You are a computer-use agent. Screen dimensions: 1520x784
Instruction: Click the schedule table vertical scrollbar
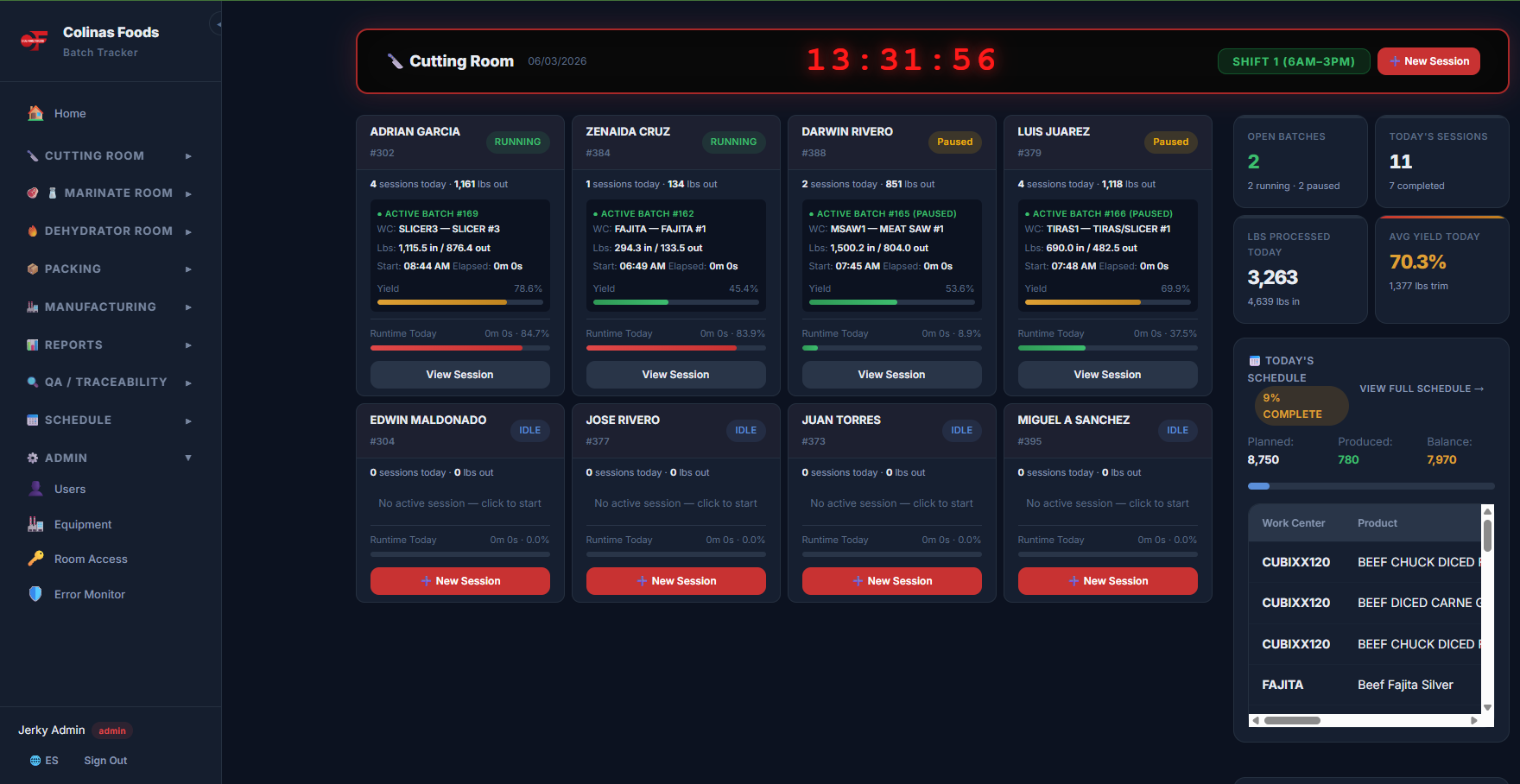point(1487,535)
